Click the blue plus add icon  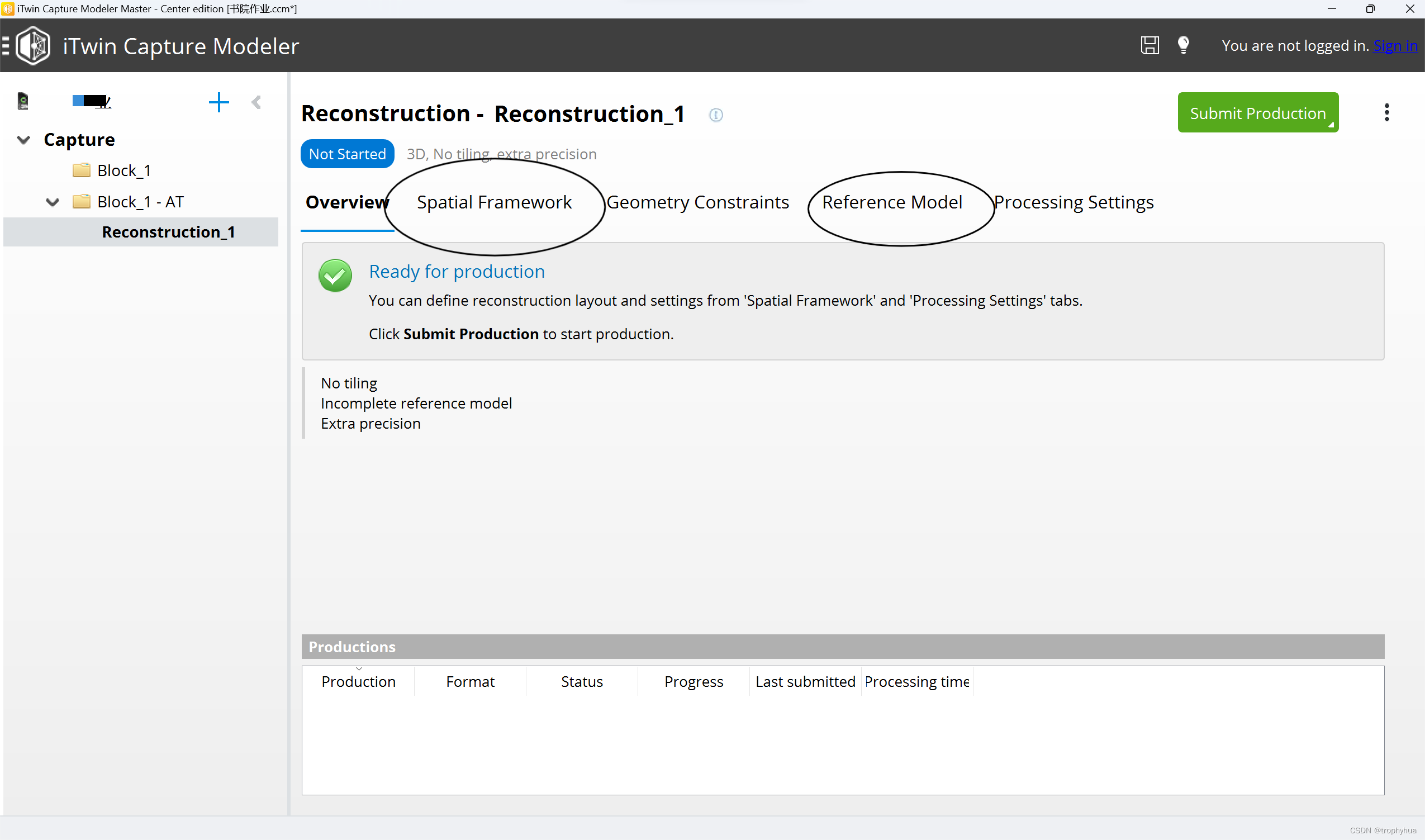218,102
